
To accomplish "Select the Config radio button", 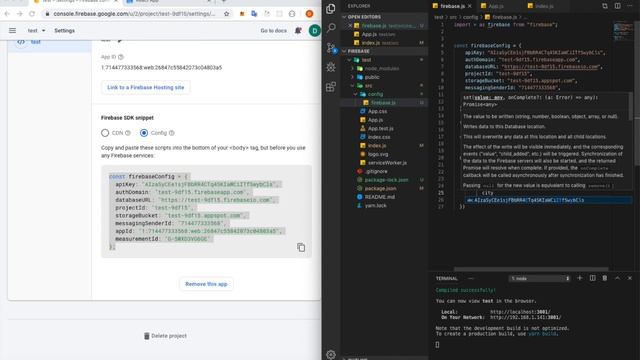I will click(x=144, y=133).
